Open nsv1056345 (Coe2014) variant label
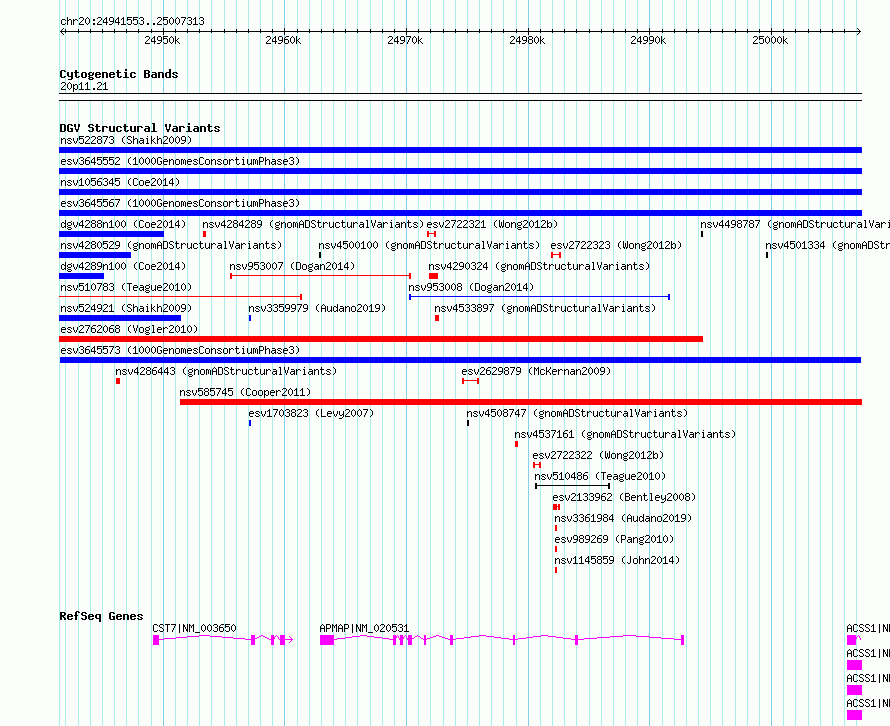Screen dimensions: 890x726 [120, 182]
